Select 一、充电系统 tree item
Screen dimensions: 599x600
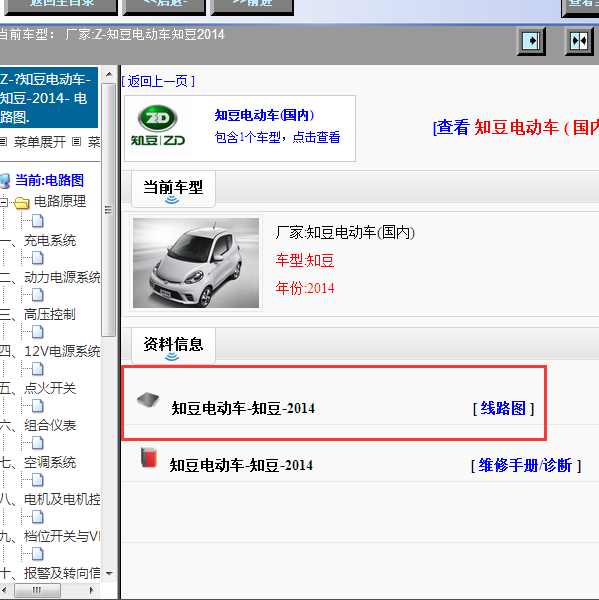click(x=38, y=240)
